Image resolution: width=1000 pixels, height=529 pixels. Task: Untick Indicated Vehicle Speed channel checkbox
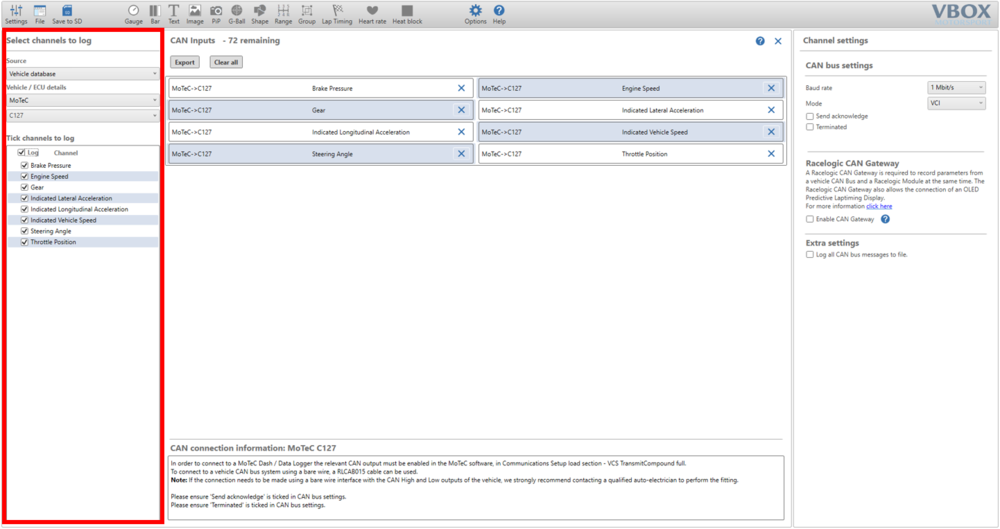pyautogui.click(x=24, y=220)
